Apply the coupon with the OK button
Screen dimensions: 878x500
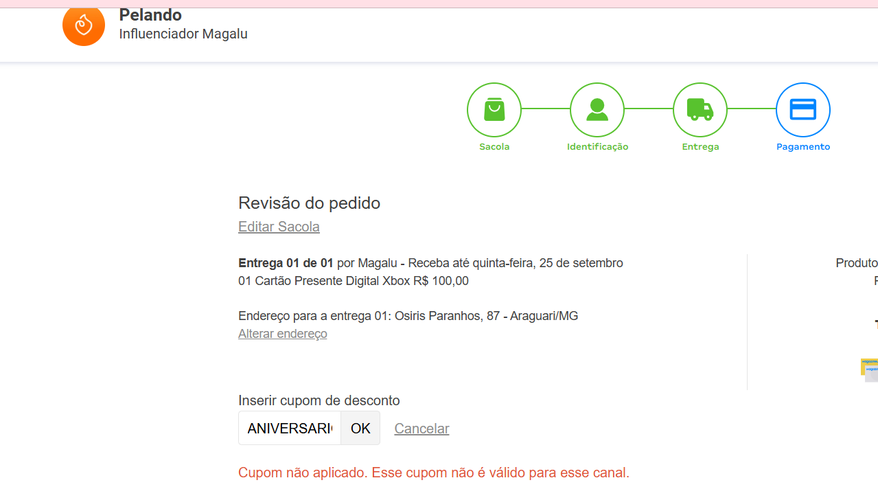point(360,428)
